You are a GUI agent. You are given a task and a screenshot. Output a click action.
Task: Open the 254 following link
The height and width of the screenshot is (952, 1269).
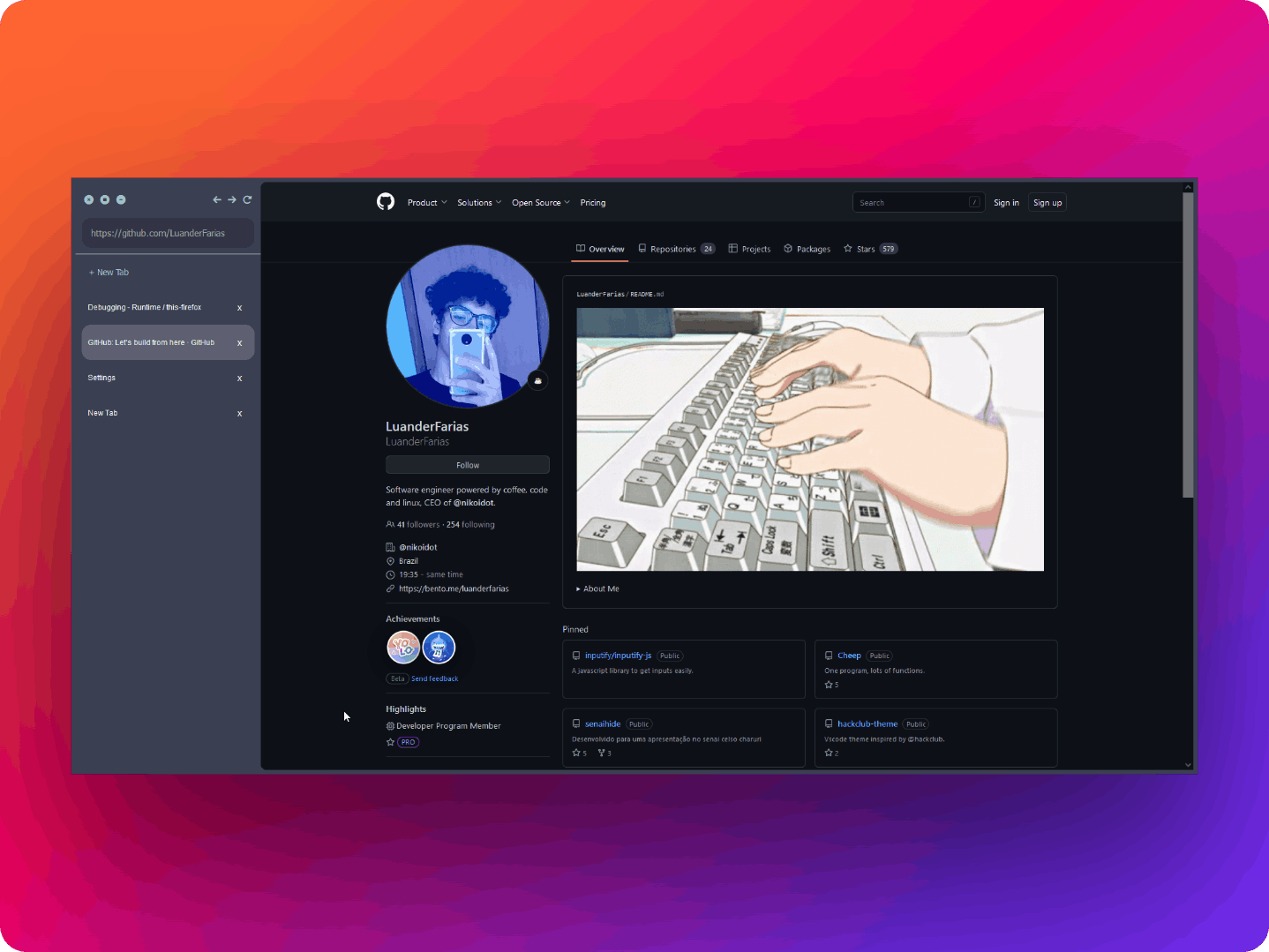tap(470, 524)
